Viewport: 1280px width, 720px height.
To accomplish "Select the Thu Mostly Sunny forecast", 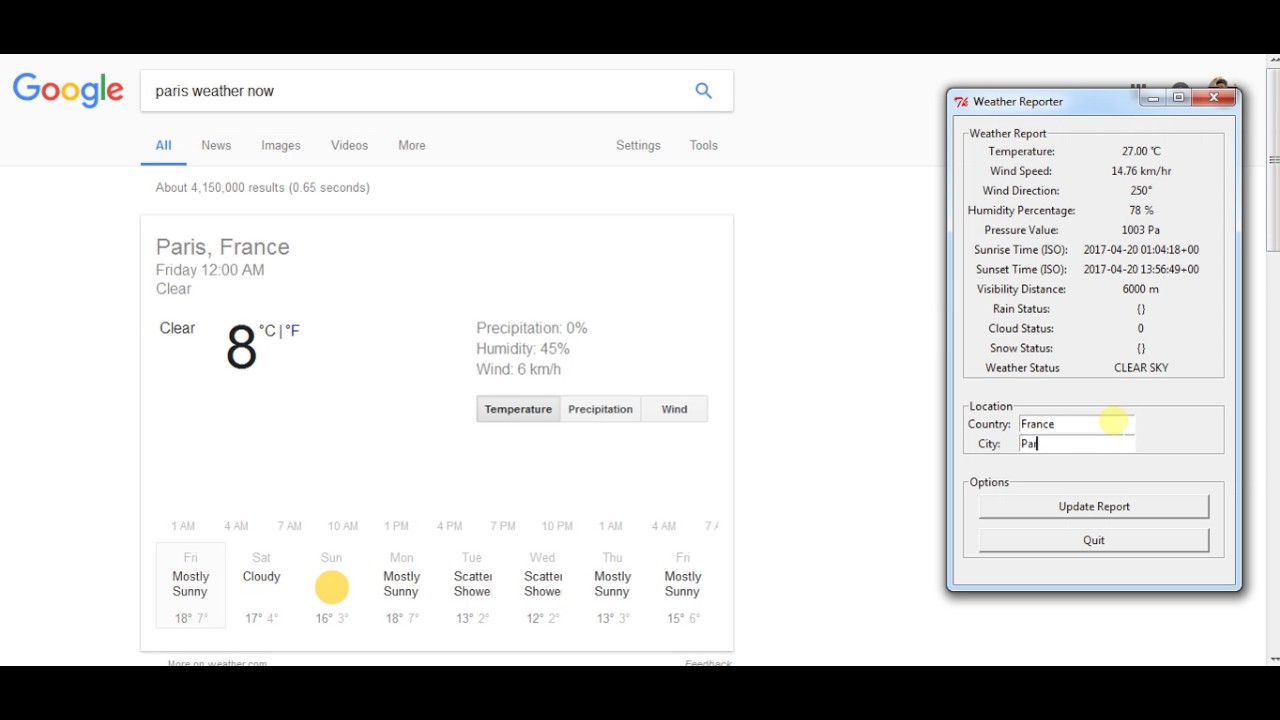I will click(612, 586).
